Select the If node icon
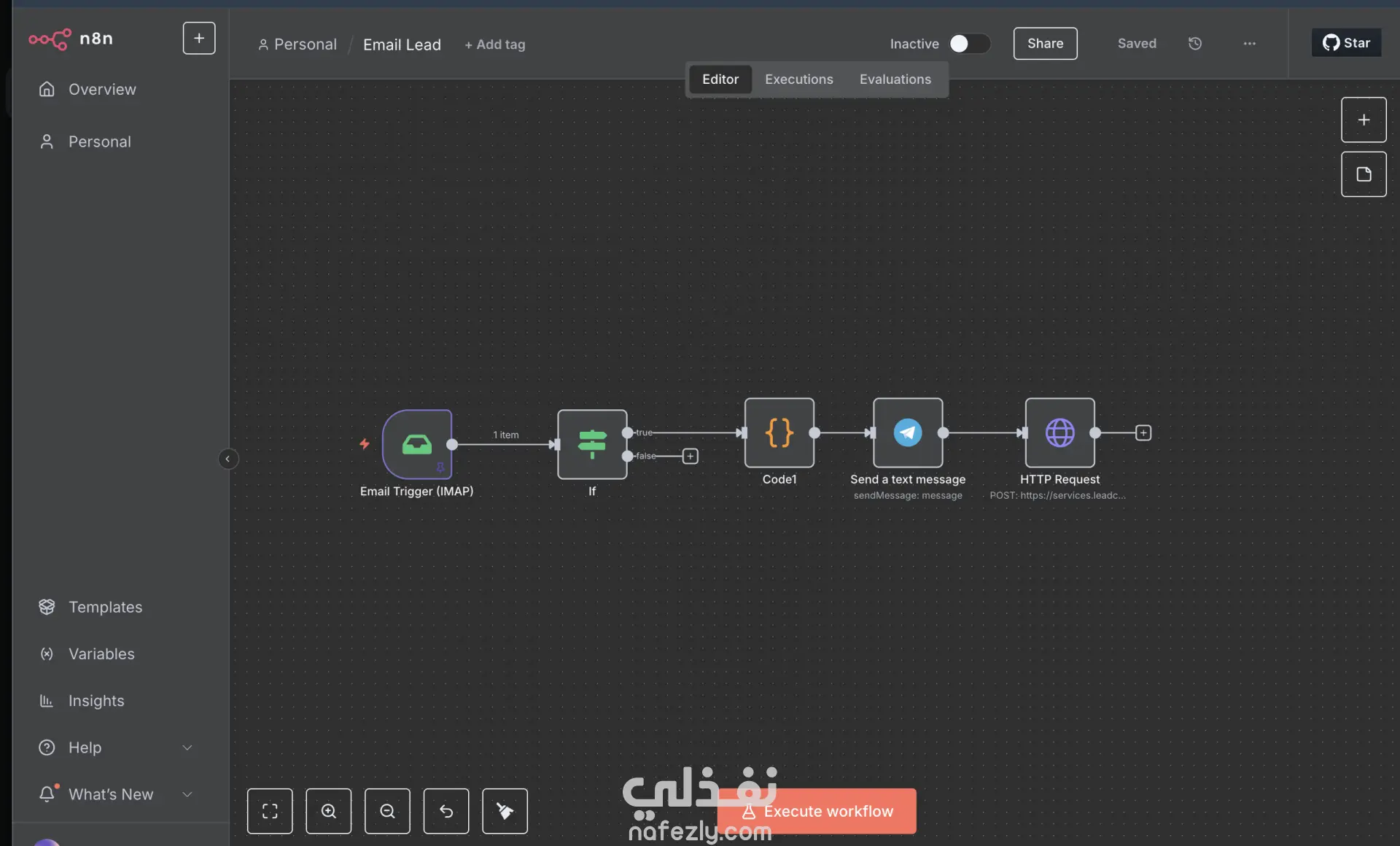Screen dimensions: 1400x846 point(591,444)
